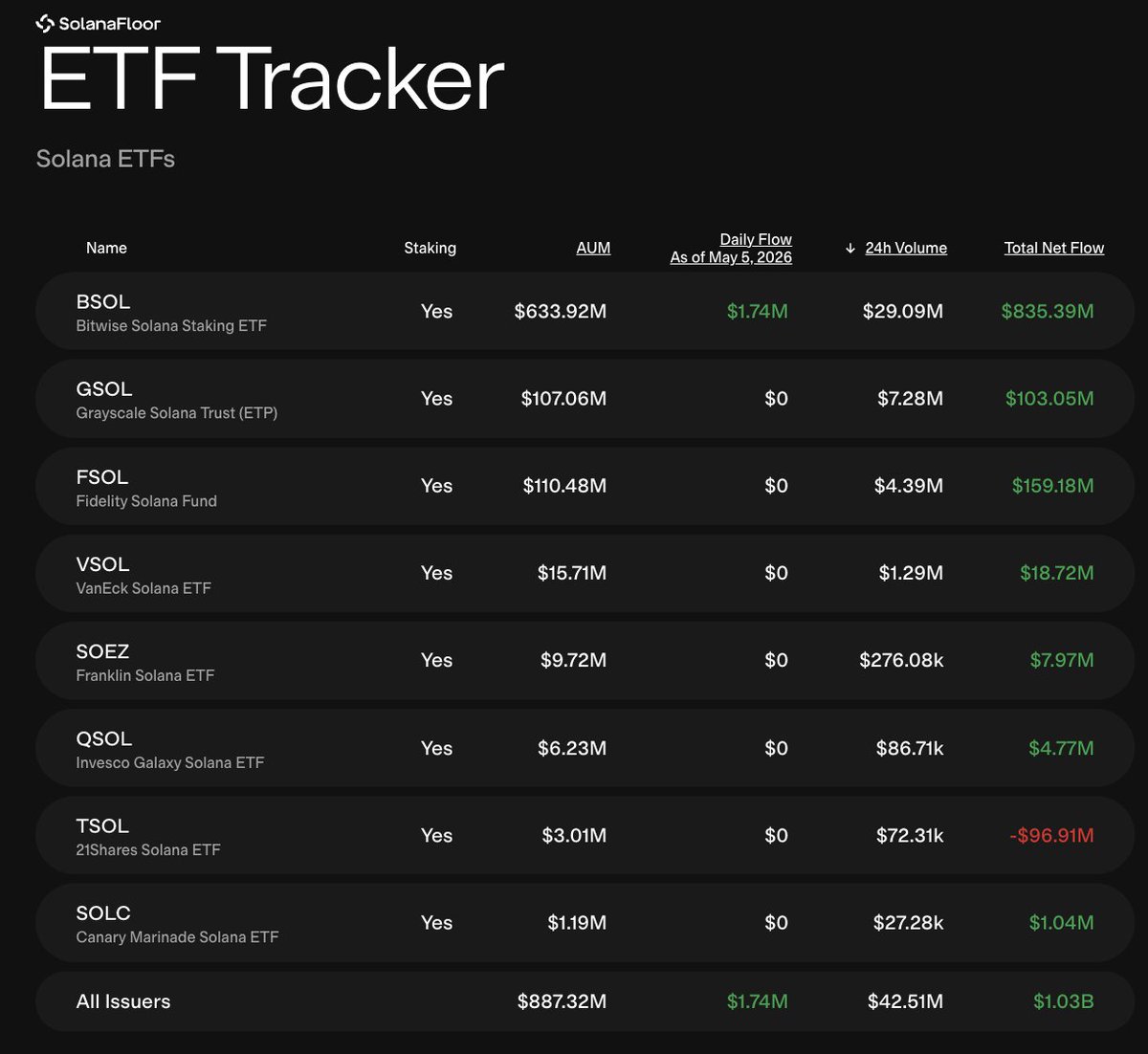Sort by 24h Volume header

tap(906, 248)
